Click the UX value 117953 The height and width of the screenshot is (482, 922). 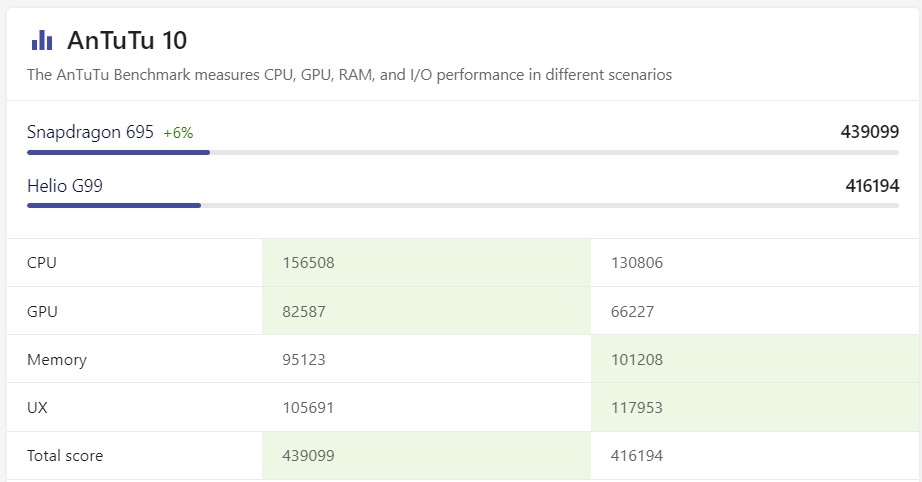[636, 407]
